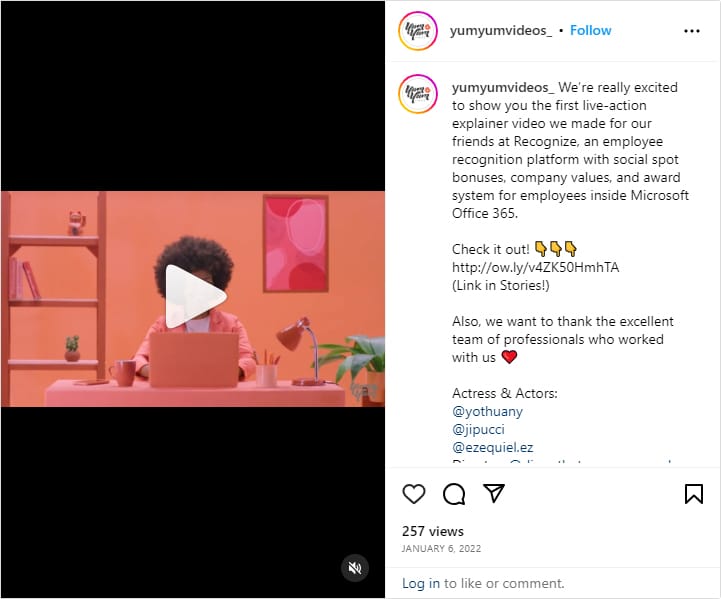Save post with bookmark icon
The height and width of the screenshot is (599, 721).
pos(693,494)
